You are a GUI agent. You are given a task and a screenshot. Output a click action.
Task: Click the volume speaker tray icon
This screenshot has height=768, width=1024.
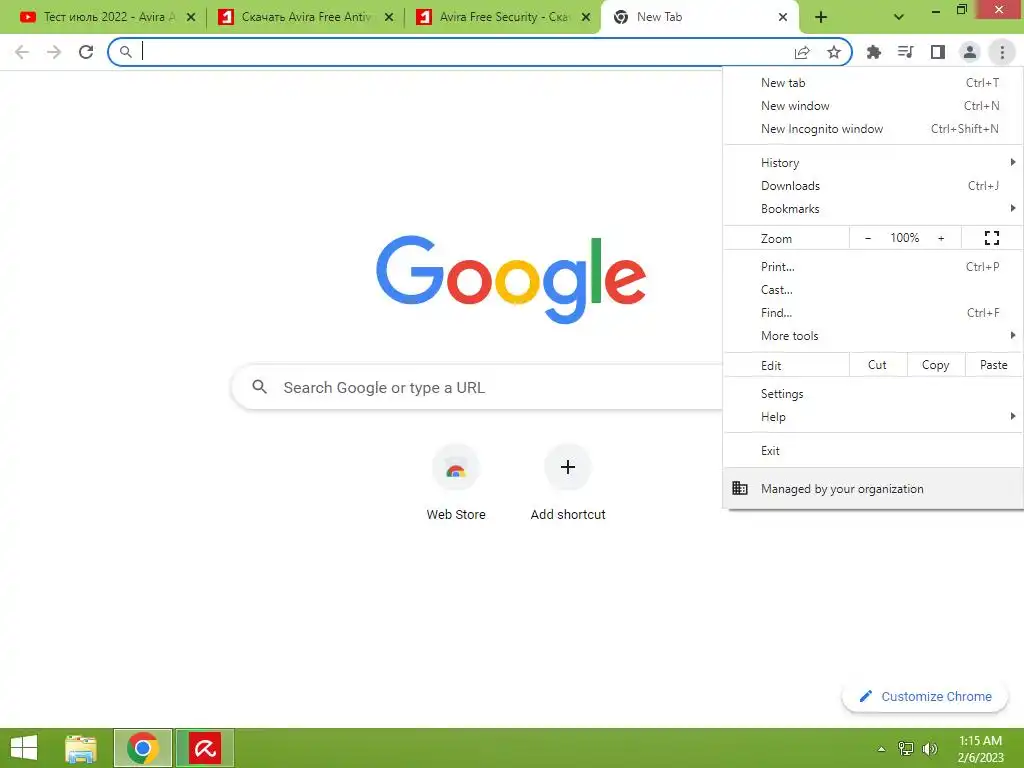[x=929, y=748]
